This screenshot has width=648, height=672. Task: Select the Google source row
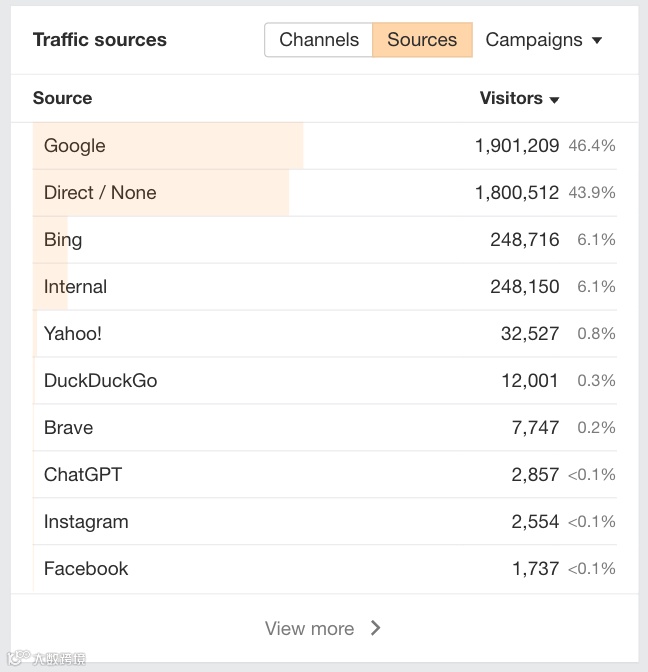(x=75, y=146)
